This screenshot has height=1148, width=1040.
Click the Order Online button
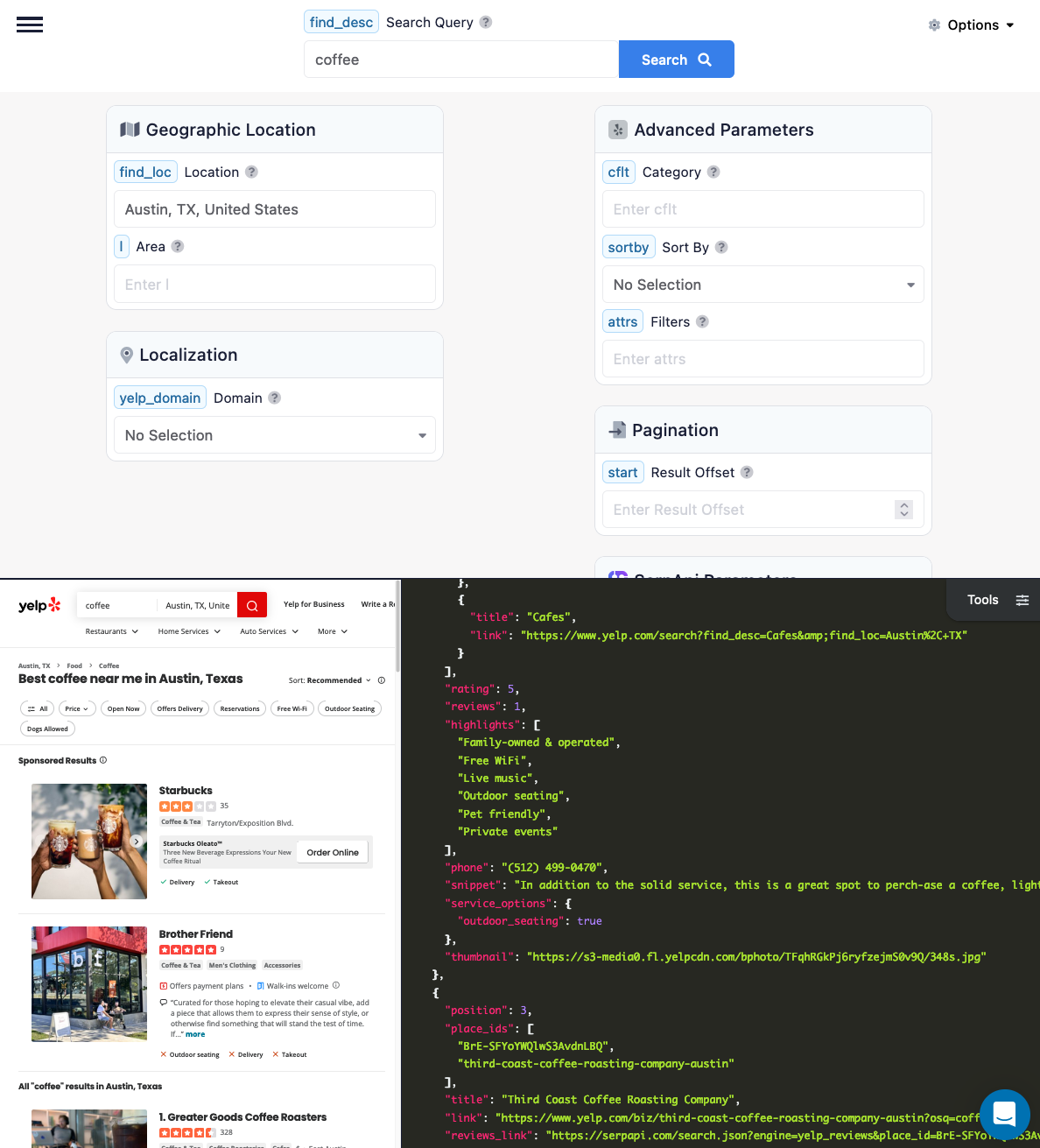pos(333,852)
